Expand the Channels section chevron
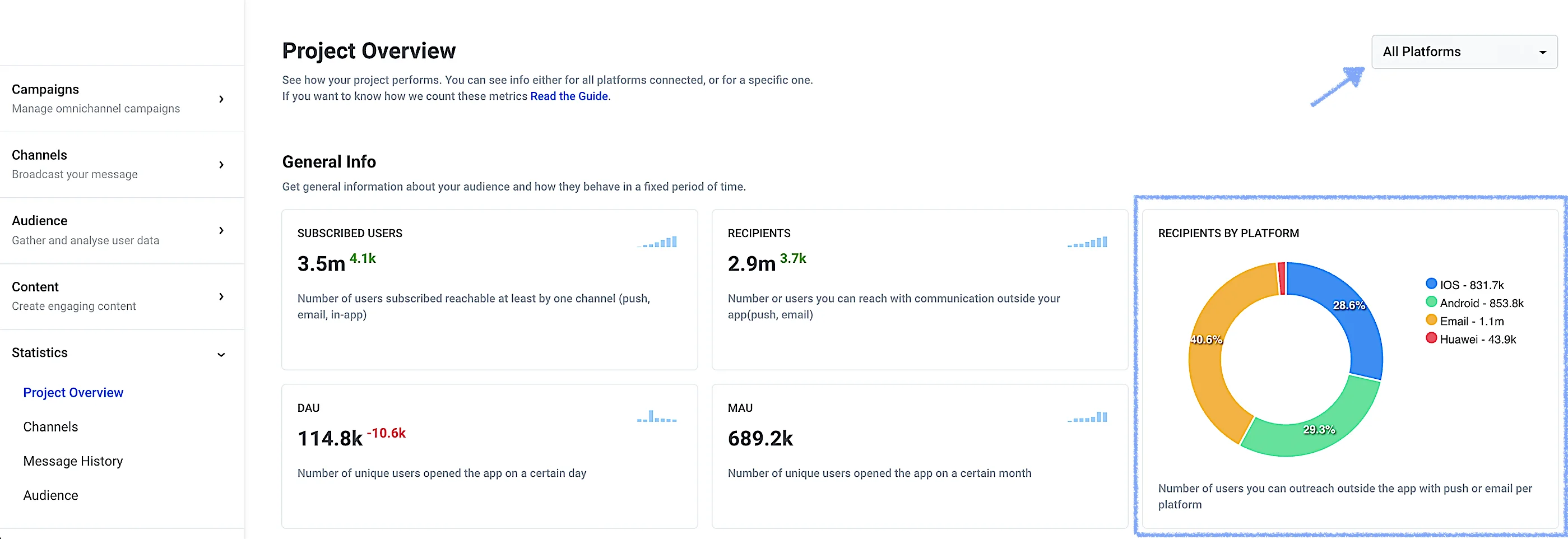This screenshot has width=1568, height=539. 221,165
